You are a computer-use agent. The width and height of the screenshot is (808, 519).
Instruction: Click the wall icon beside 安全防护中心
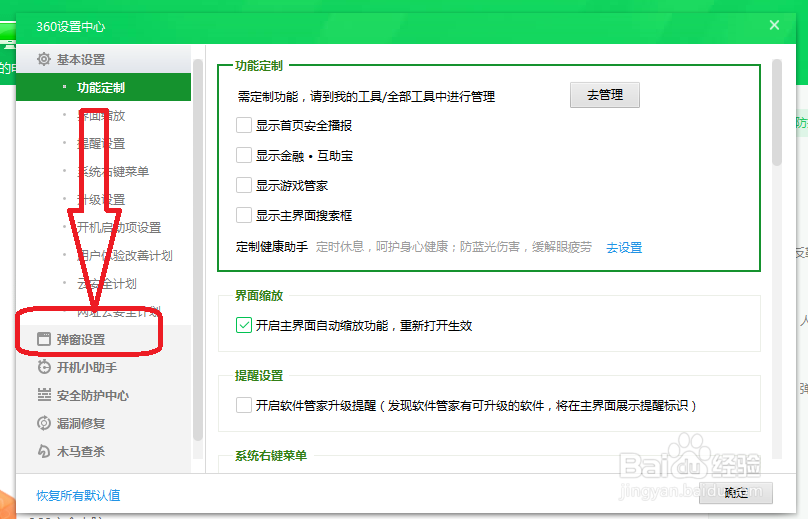pos(44,395)
